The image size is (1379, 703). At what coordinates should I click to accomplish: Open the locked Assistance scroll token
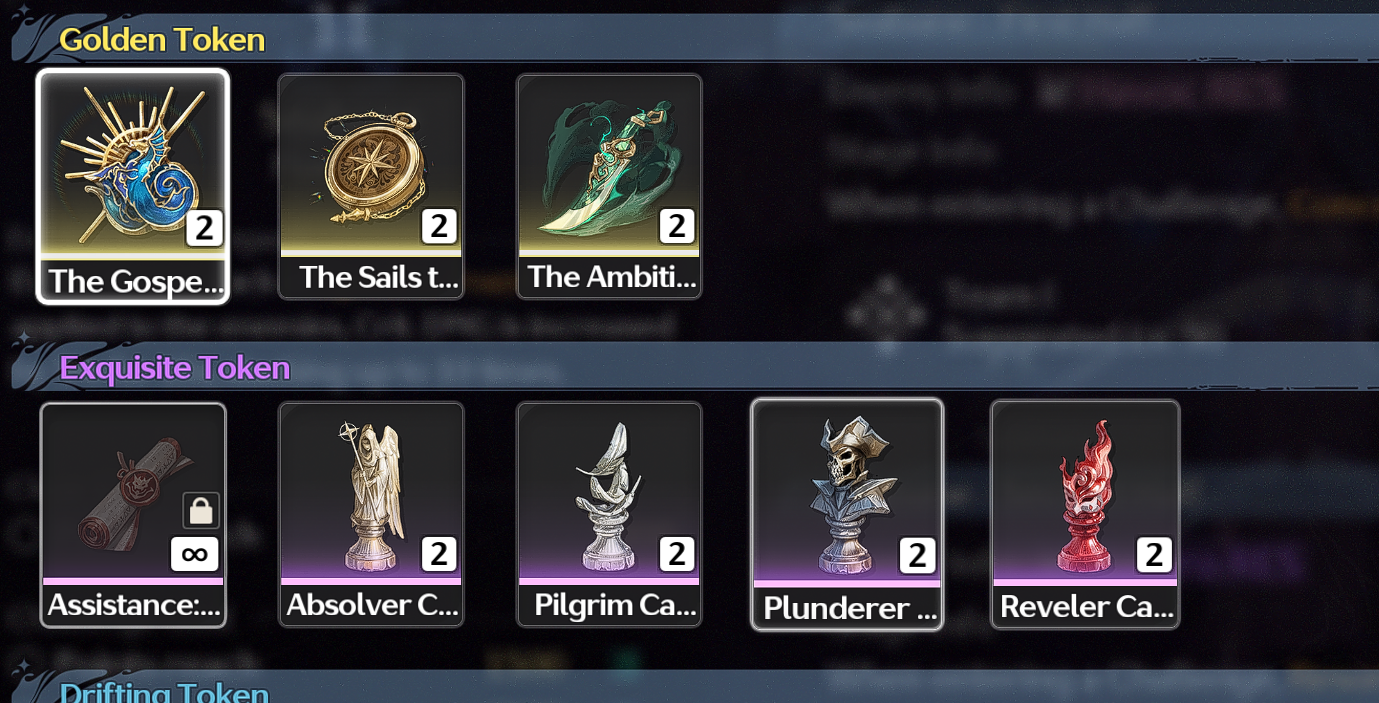tap(133, 515)
